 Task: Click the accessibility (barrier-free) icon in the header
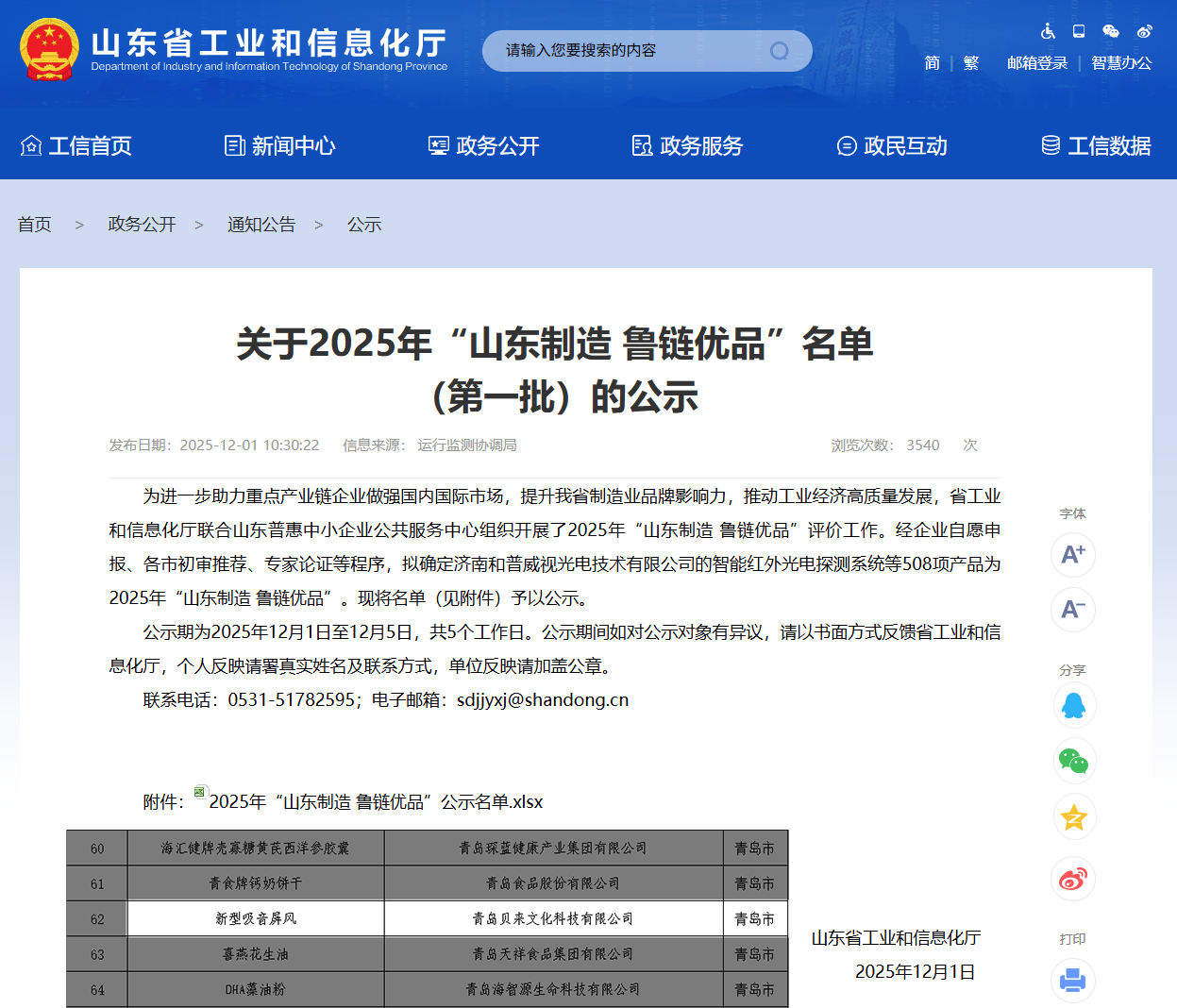[1048, 31]
